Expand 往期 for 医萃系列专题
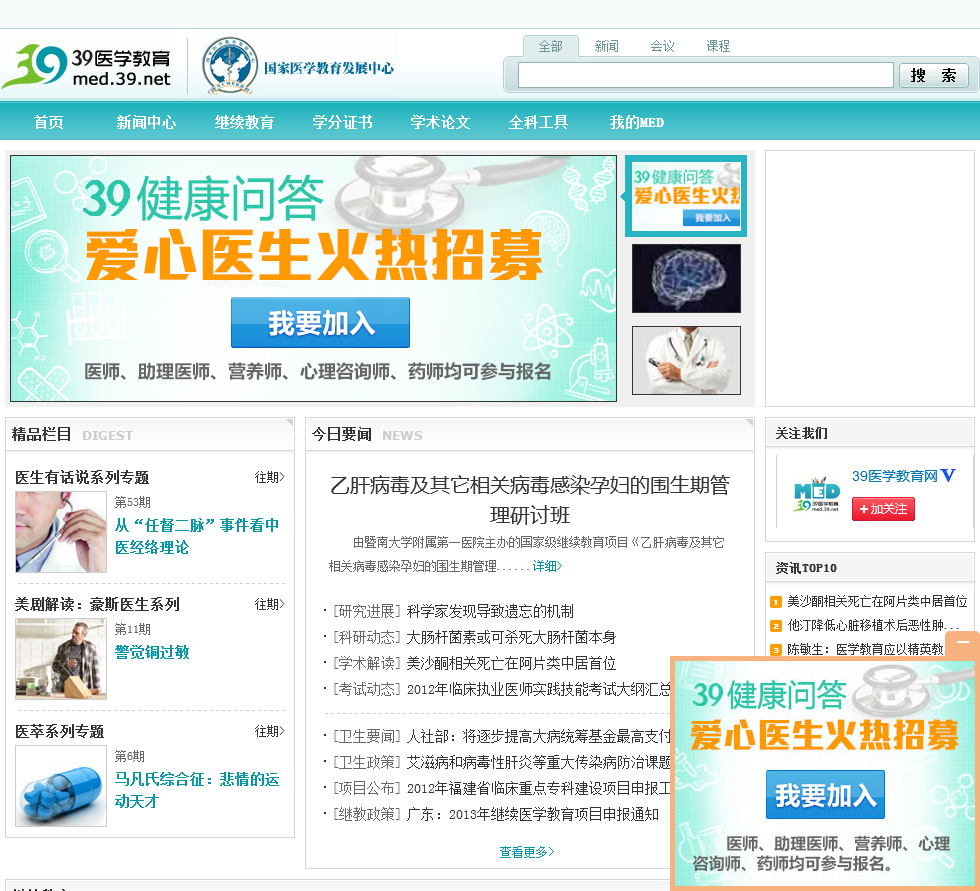Viewport: 980px width, 891px height. coord(269,731)
